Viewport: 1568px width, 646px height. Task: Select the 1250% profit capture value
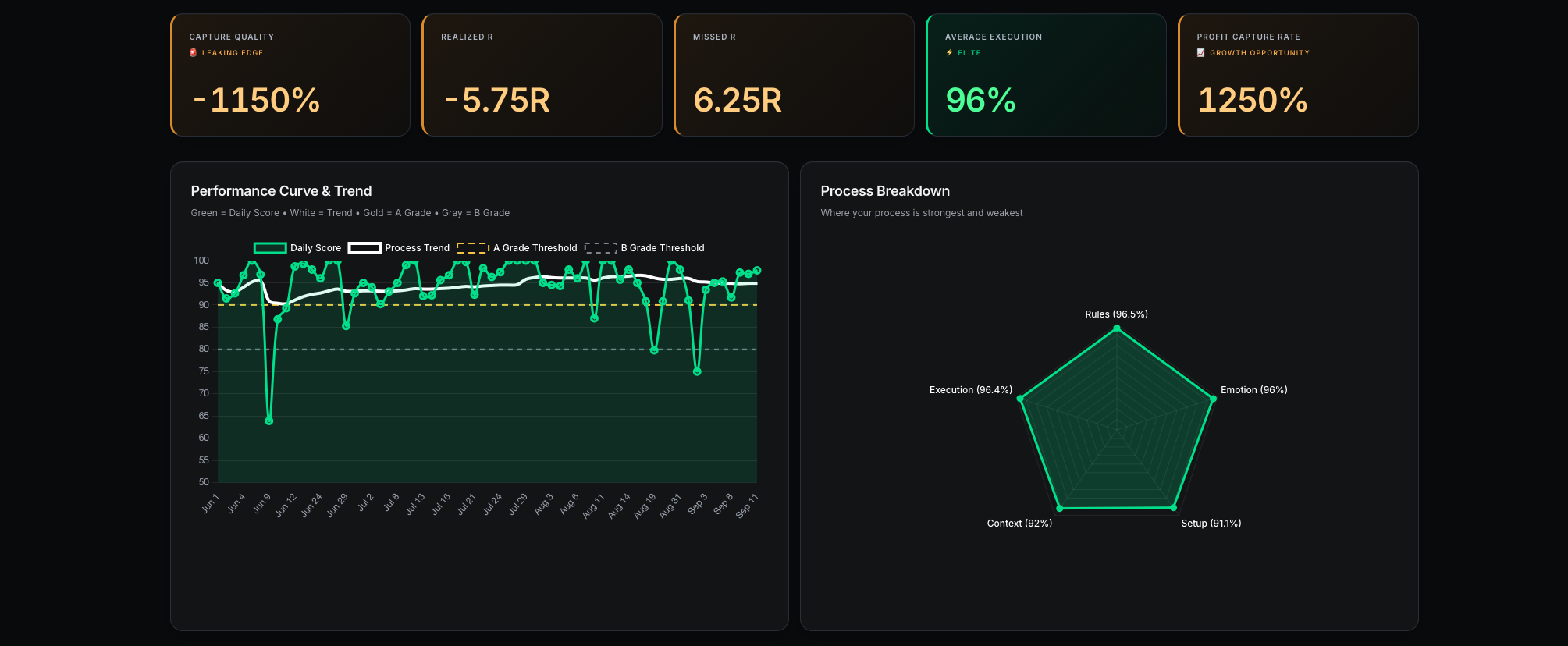(1253, 100)
